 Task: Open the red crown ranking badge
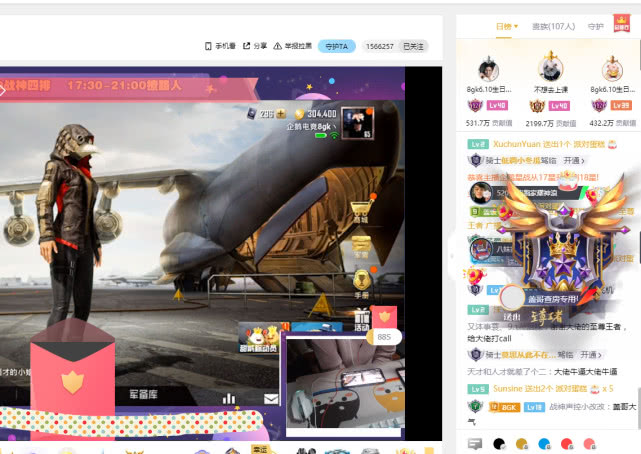pyautogui.click(x=621, y=23)
